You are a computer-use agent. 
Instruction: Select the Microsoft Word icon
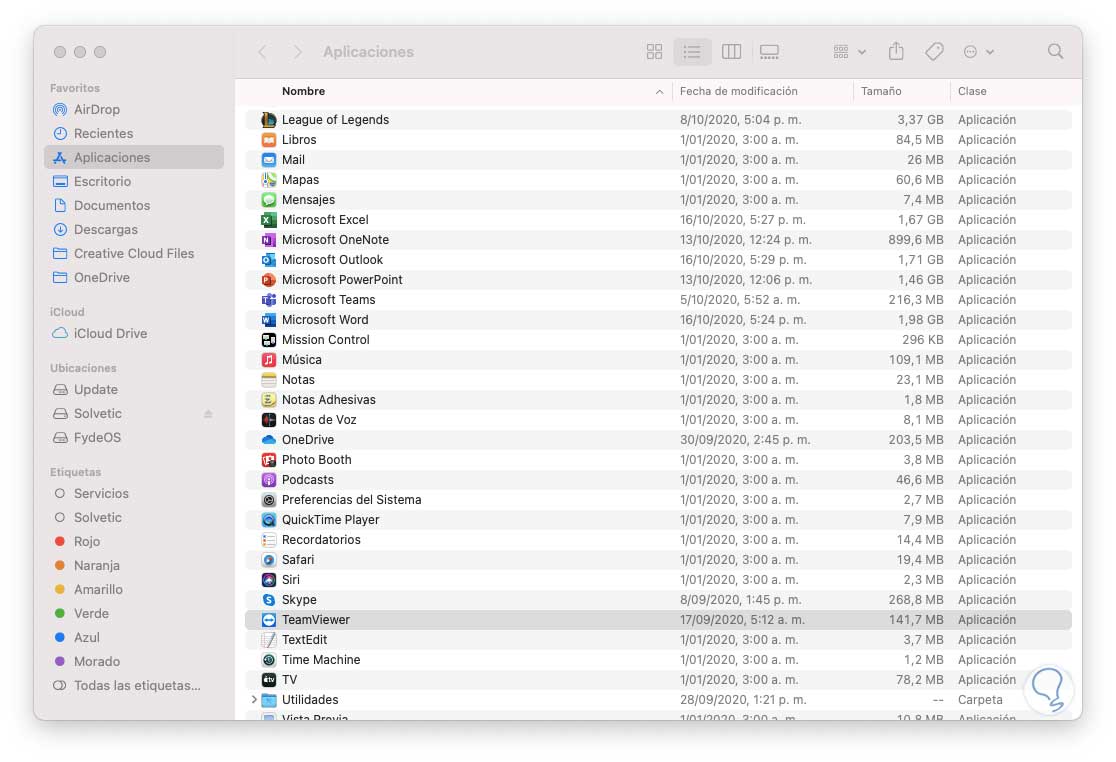pyautogui.click(x=268, y=319)
